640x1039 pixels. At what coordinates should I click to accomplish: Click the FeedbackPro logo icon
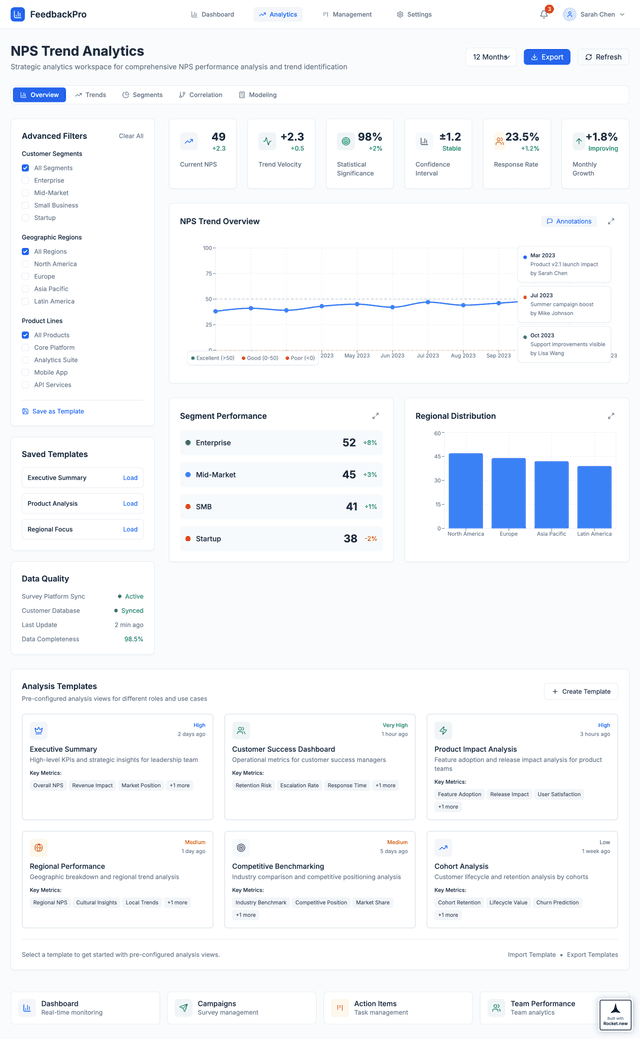pos(18,15)
